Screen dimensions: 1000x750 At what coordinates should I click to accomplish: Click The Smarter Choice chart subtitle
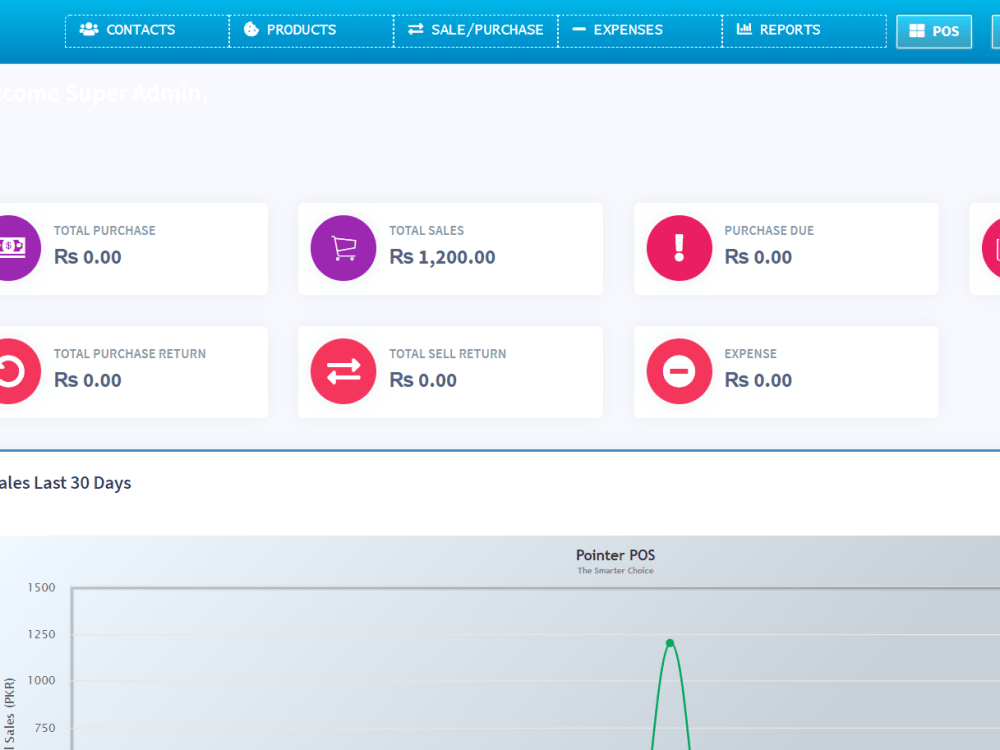pyautogui.click(x=615, y=571)
